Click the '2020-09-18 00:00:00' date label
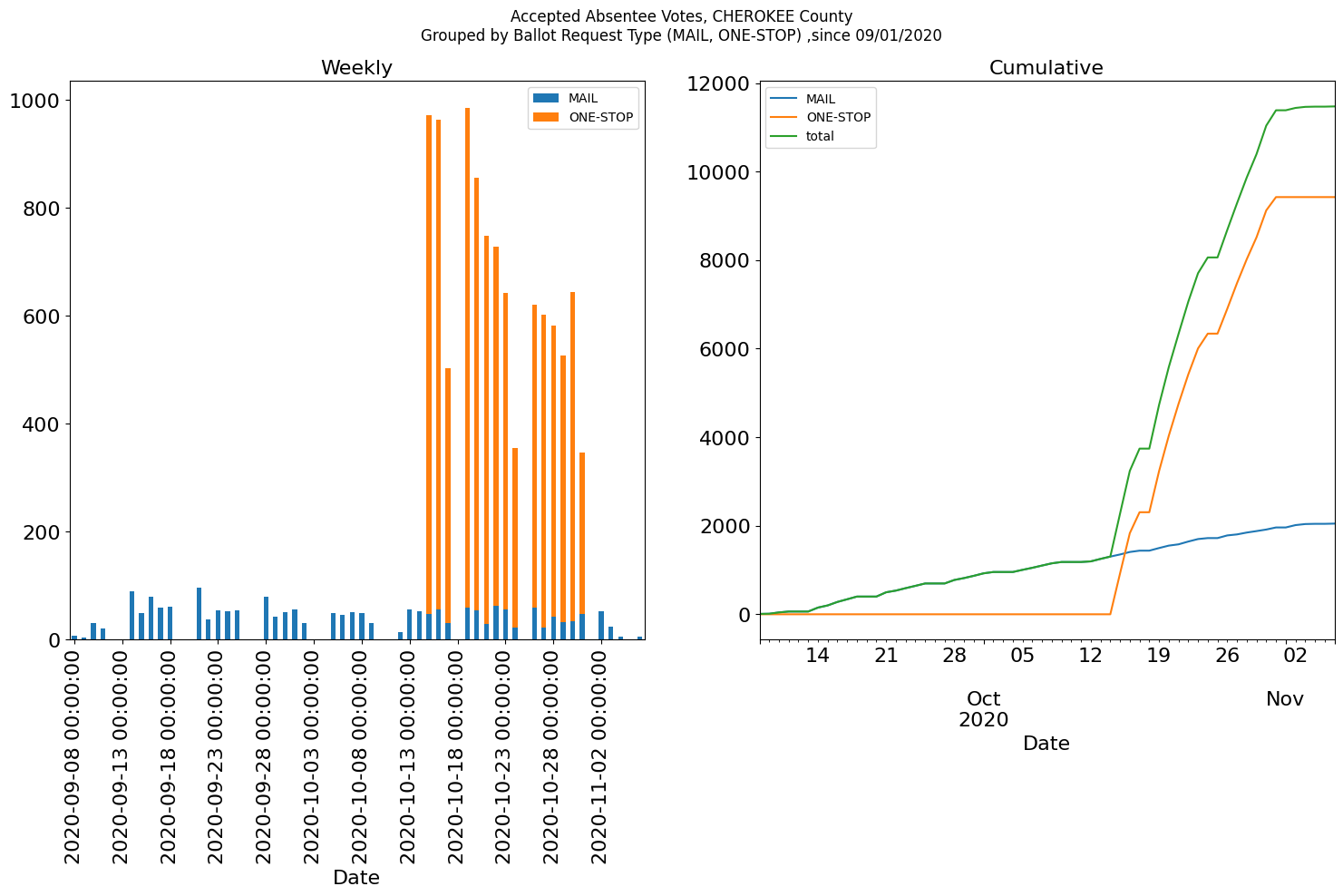This screenshot has width=1343, height=896. (x=170, y=755)
